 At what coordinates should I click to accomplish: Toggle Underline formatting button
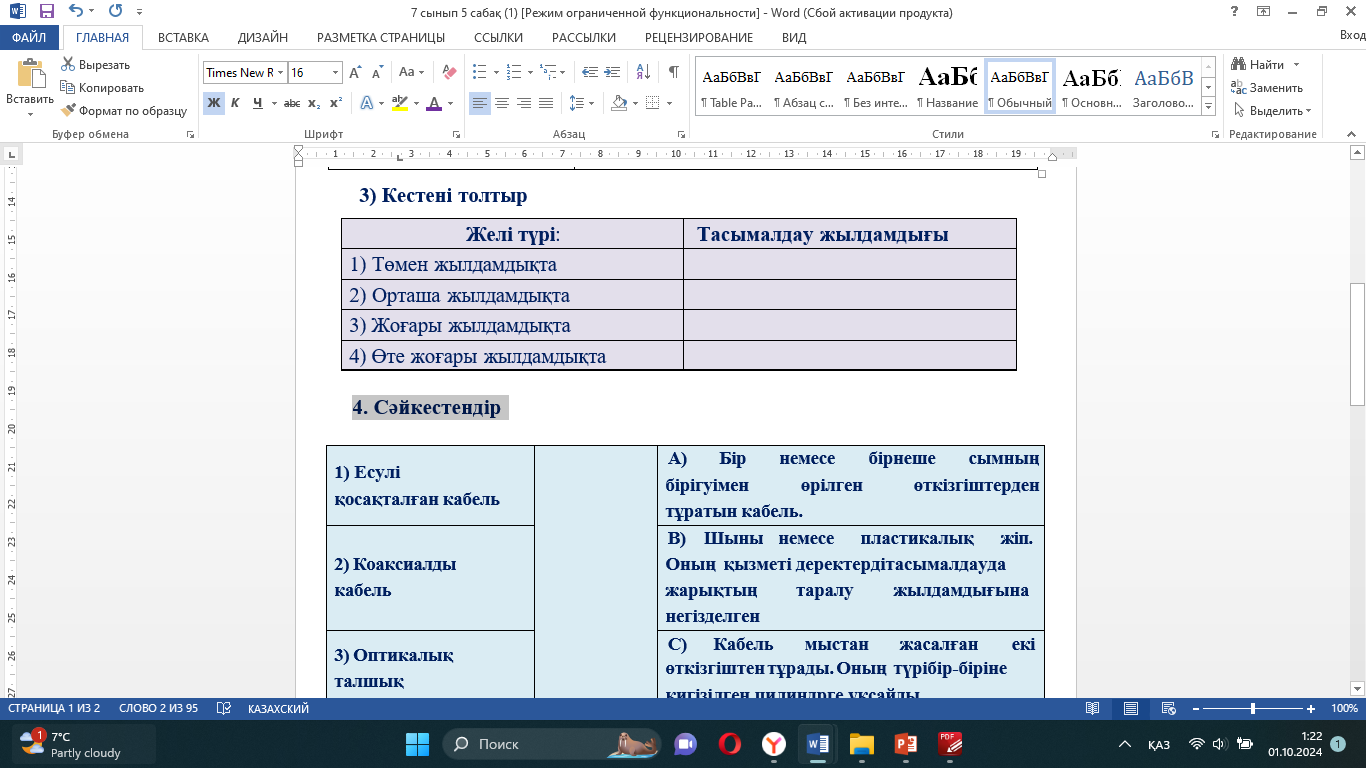(258, 103)
